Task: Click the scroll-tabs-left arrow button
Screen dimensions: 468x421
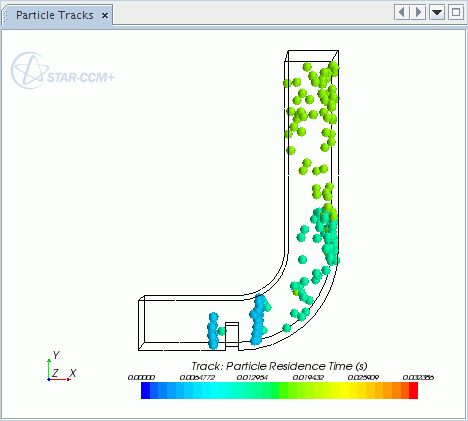Action: (402, 13)
